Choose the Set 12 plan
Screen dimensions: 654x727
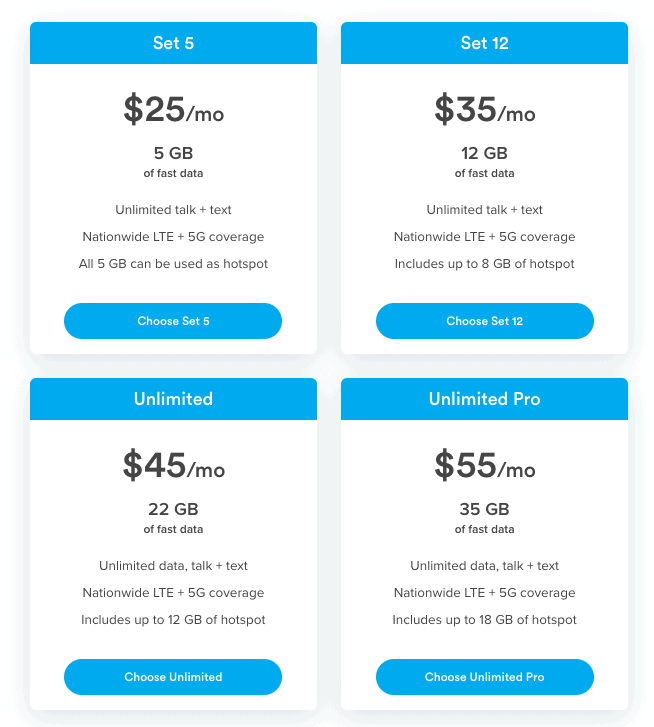click(484, 321)
